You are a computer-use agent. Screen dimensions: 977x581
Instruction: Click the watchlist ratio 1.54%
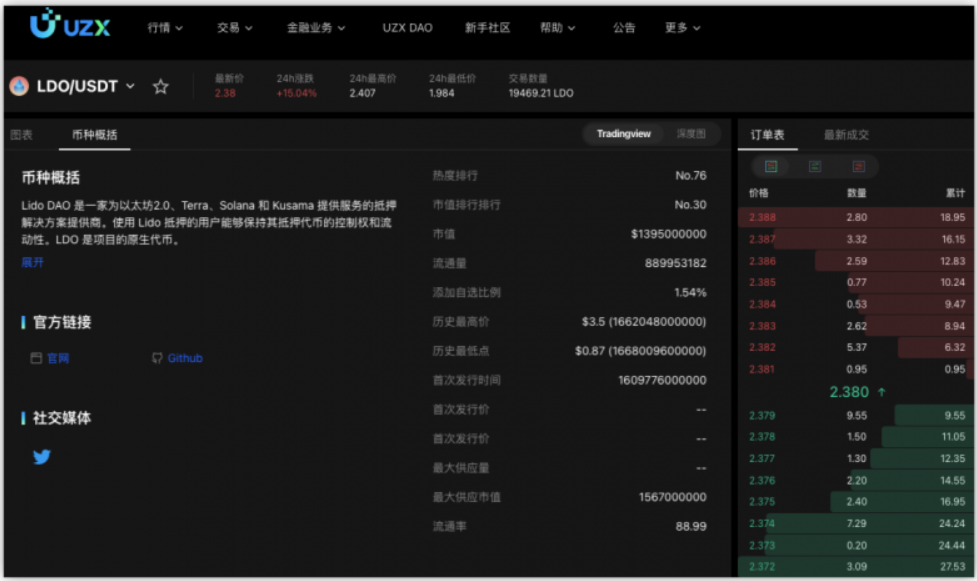(690, 292)
